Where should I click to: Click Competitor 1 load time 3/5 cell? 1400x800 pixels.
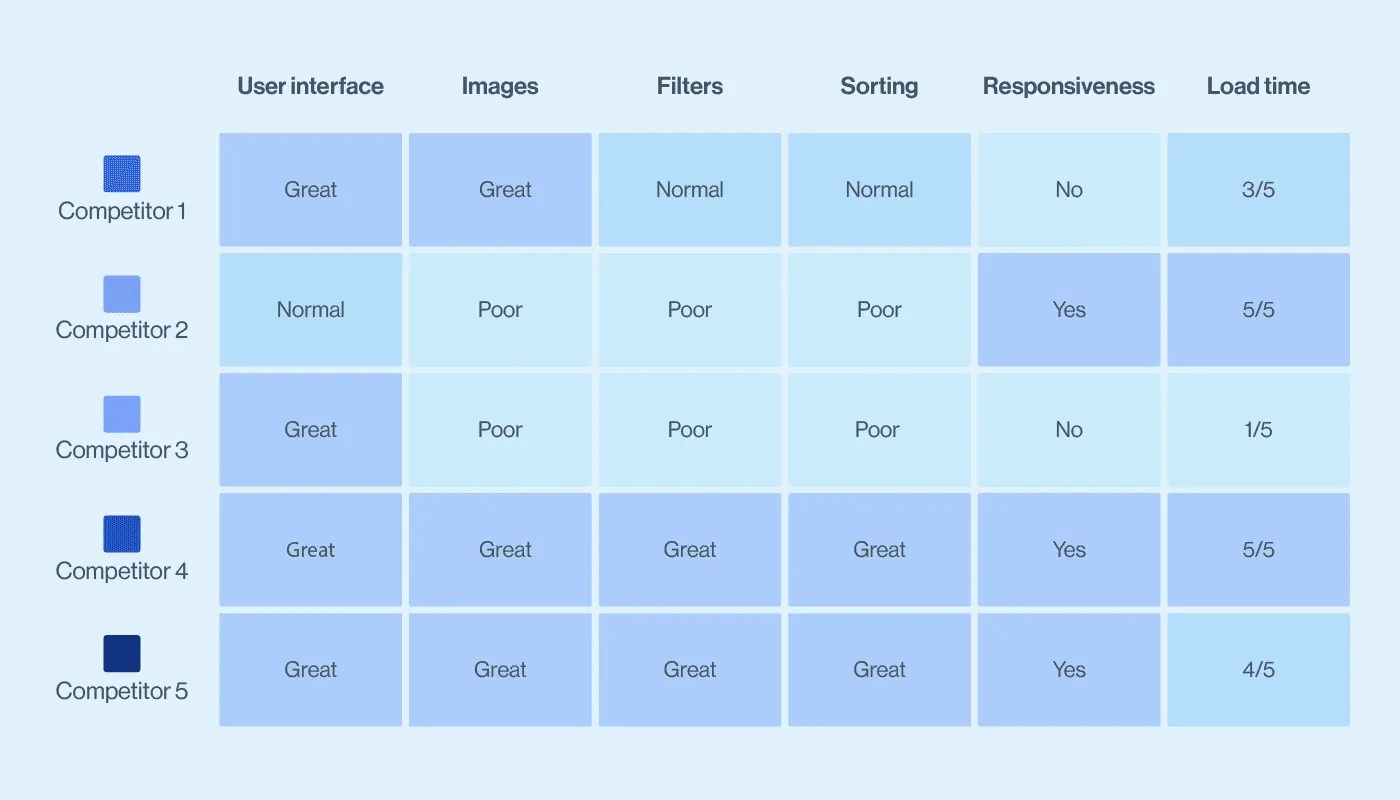click(1258, 190)
